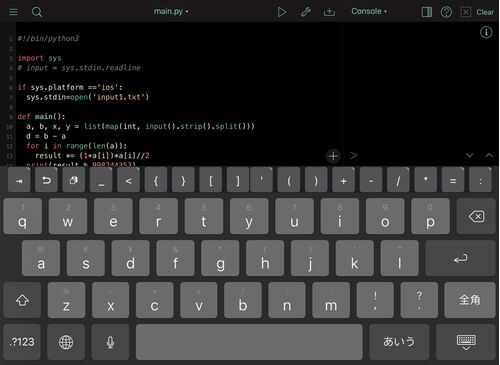The width and height of the screenshot is (500, 365).
Task: Open the hamburger menu
Action: click(14, 12)
